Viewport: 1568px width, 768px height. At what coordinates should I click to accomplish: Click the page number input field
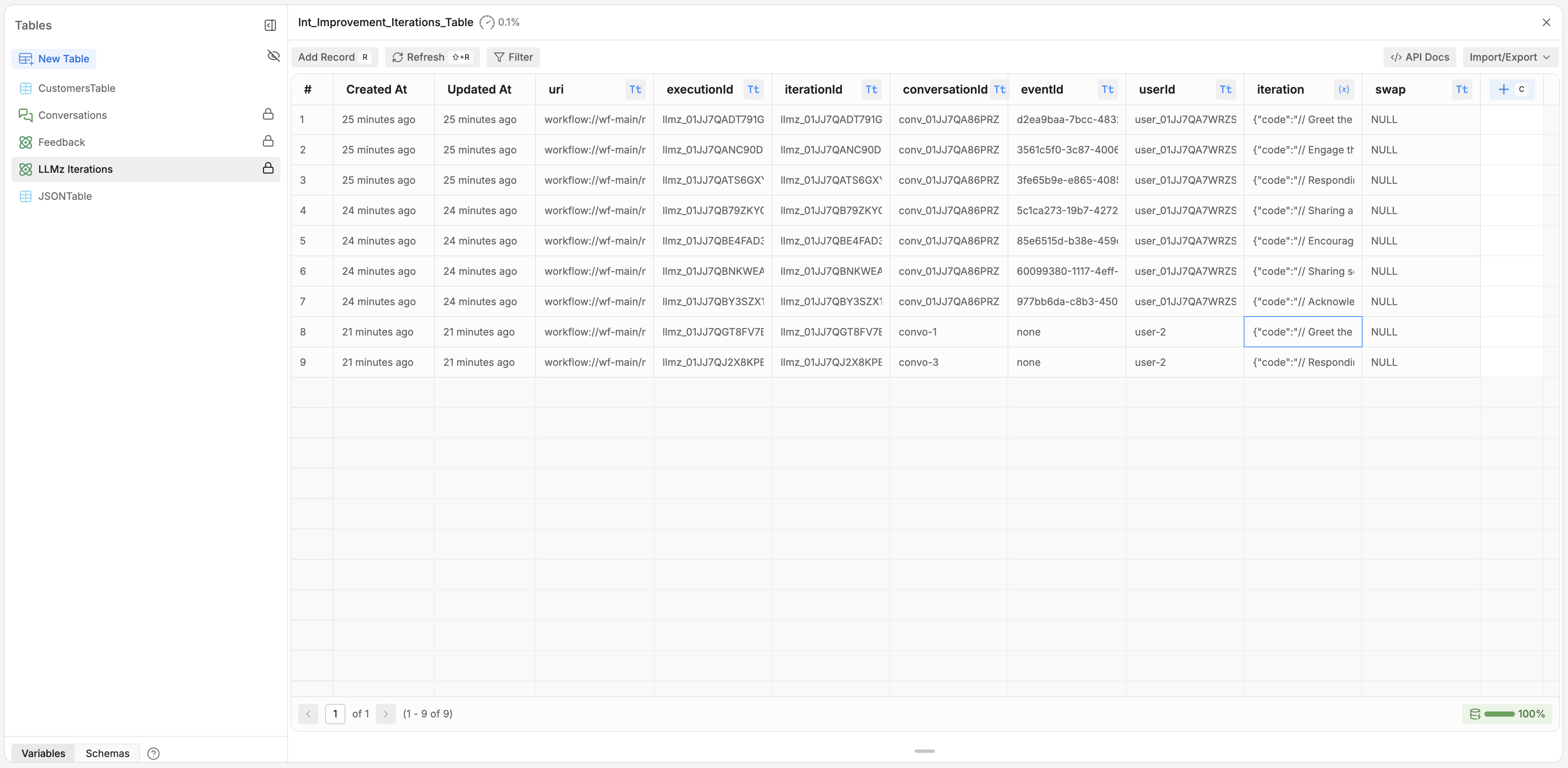pos(335,714)
